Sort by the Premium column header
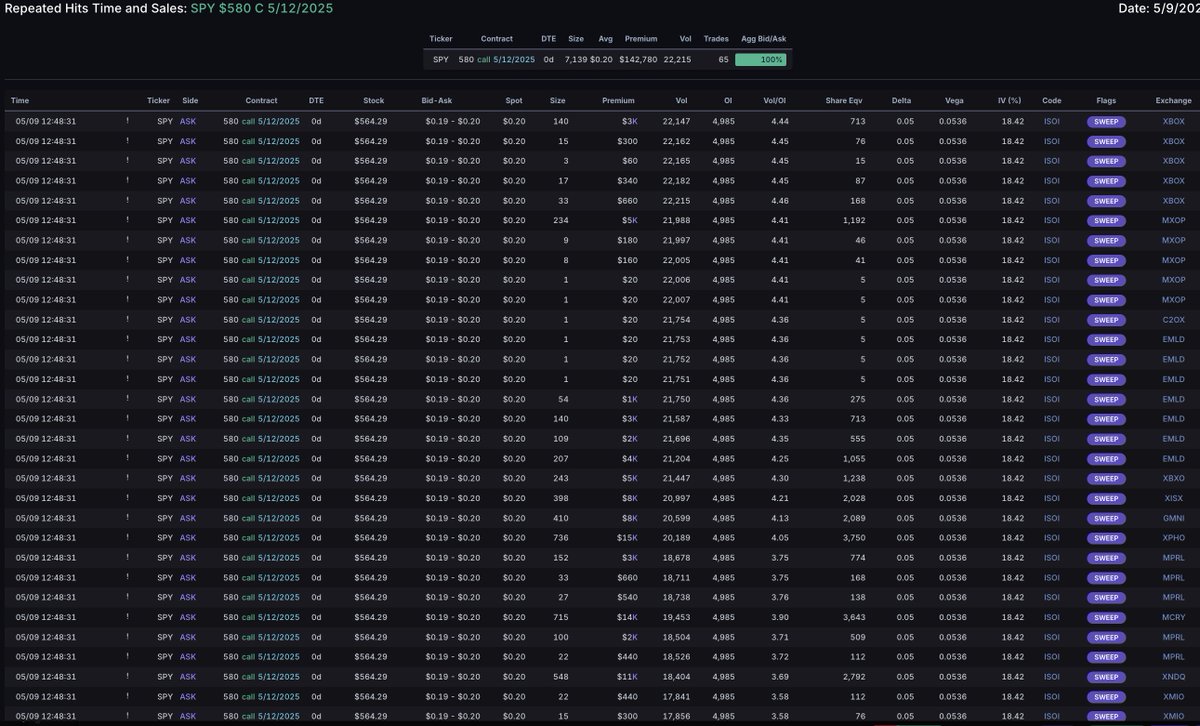 (x=618, y=100)
